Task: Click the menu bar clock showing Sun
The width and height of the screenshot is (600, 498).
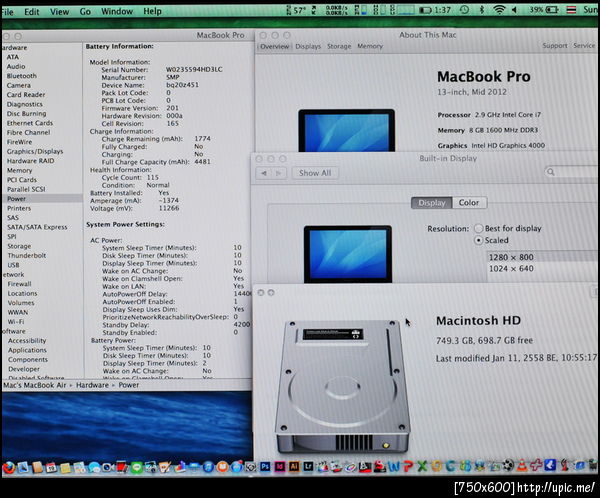Action: coord(591,10)
